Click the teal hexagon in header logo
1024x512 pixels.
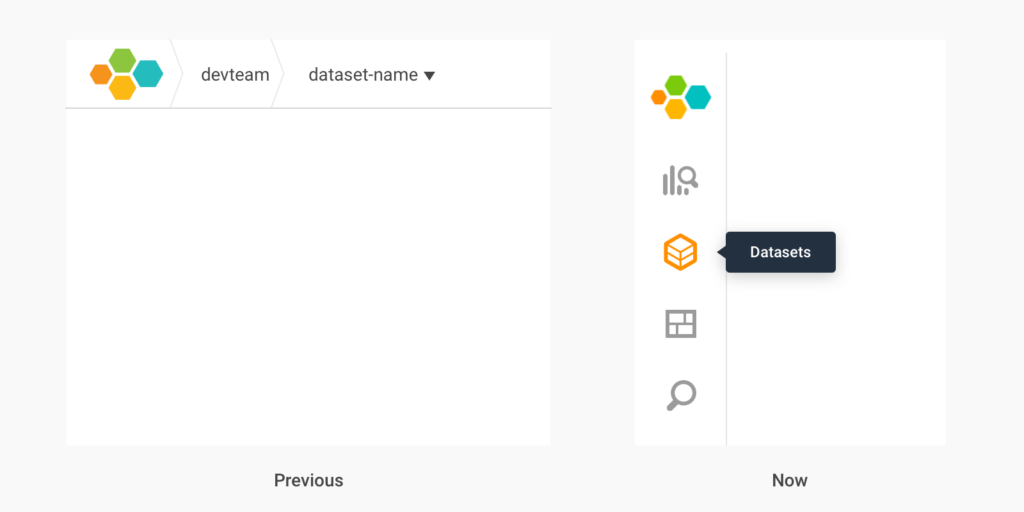tap(148, 74)
